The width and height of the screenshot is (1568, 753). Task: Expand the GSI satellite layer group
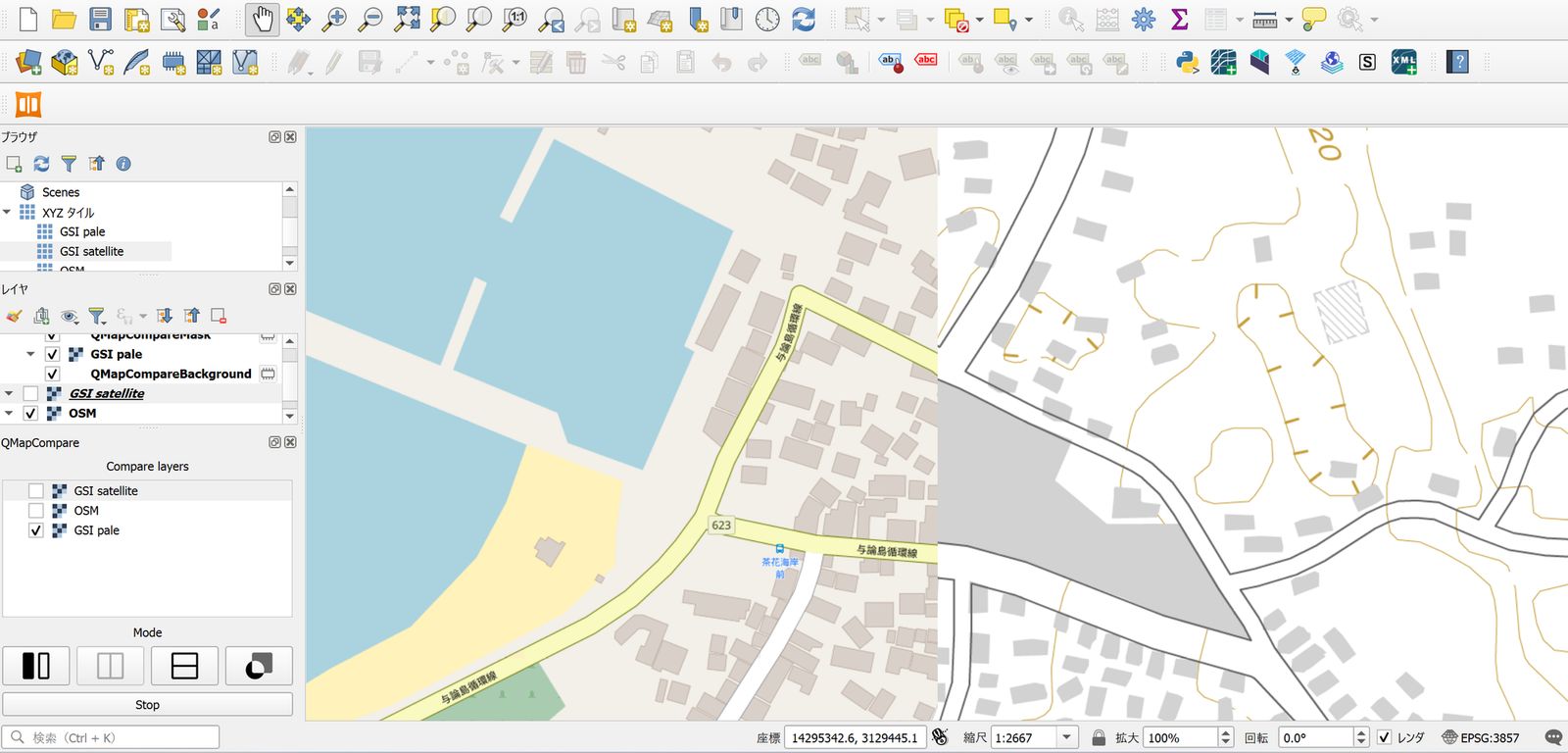pos(10,393)
